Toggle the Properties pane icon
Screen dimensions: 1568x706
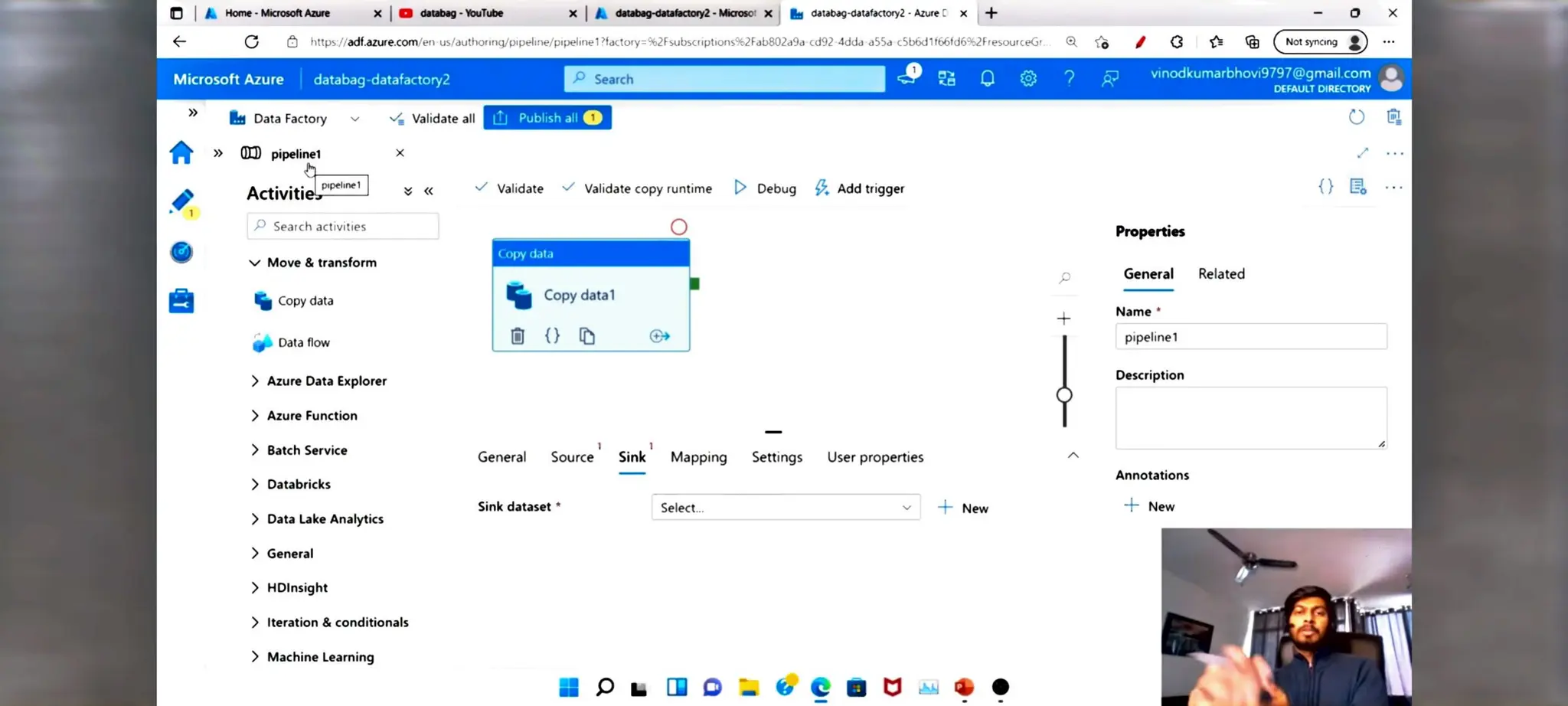click(x=1358, y=186)
